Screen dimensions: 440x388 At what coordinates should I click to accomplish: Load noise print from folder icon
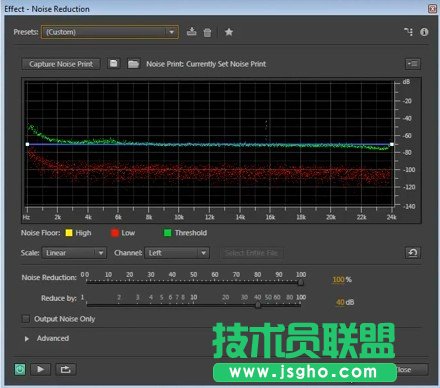pyautogui.click(x=133, y=64)
